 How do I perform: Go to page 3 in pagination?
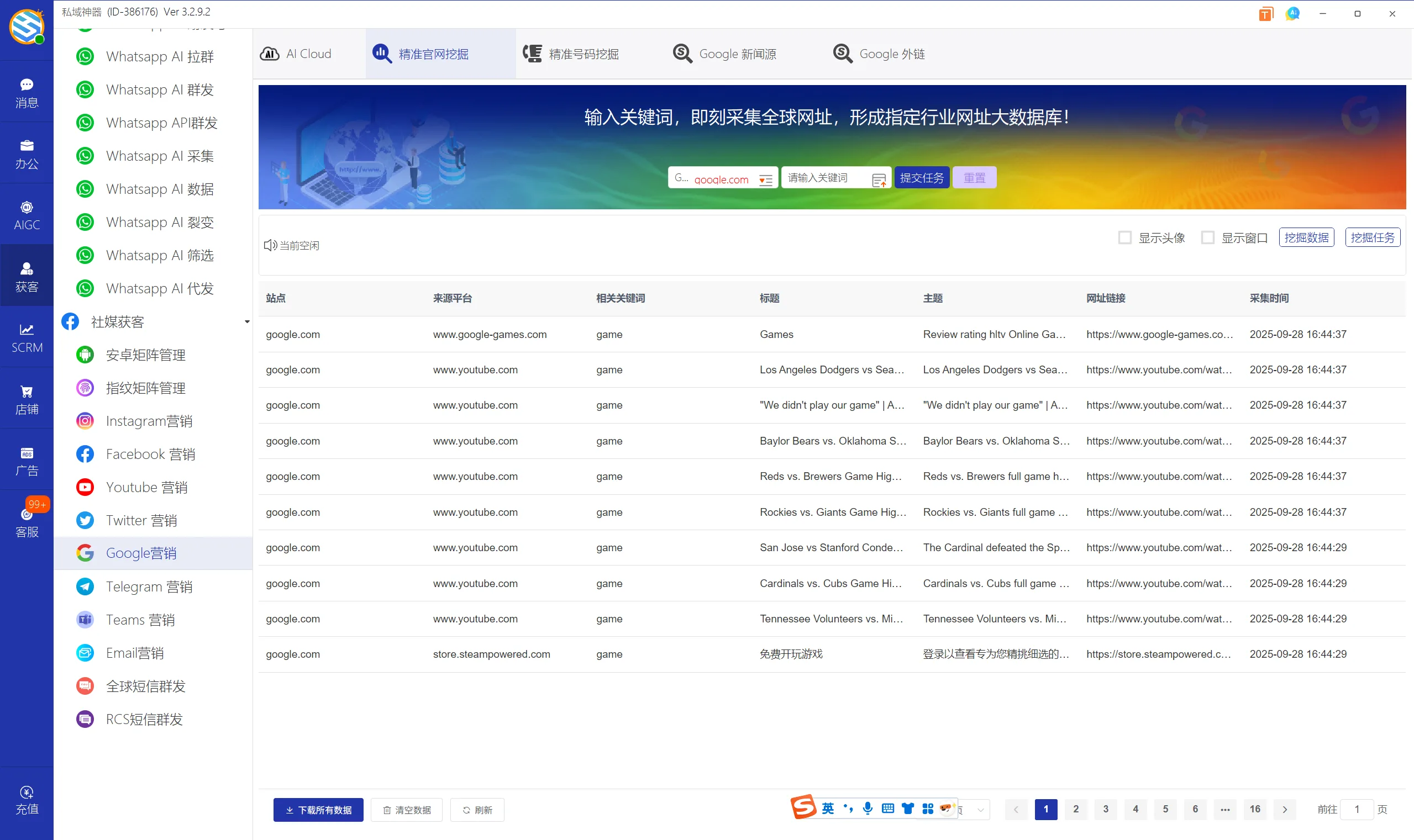click(1105, 809)
